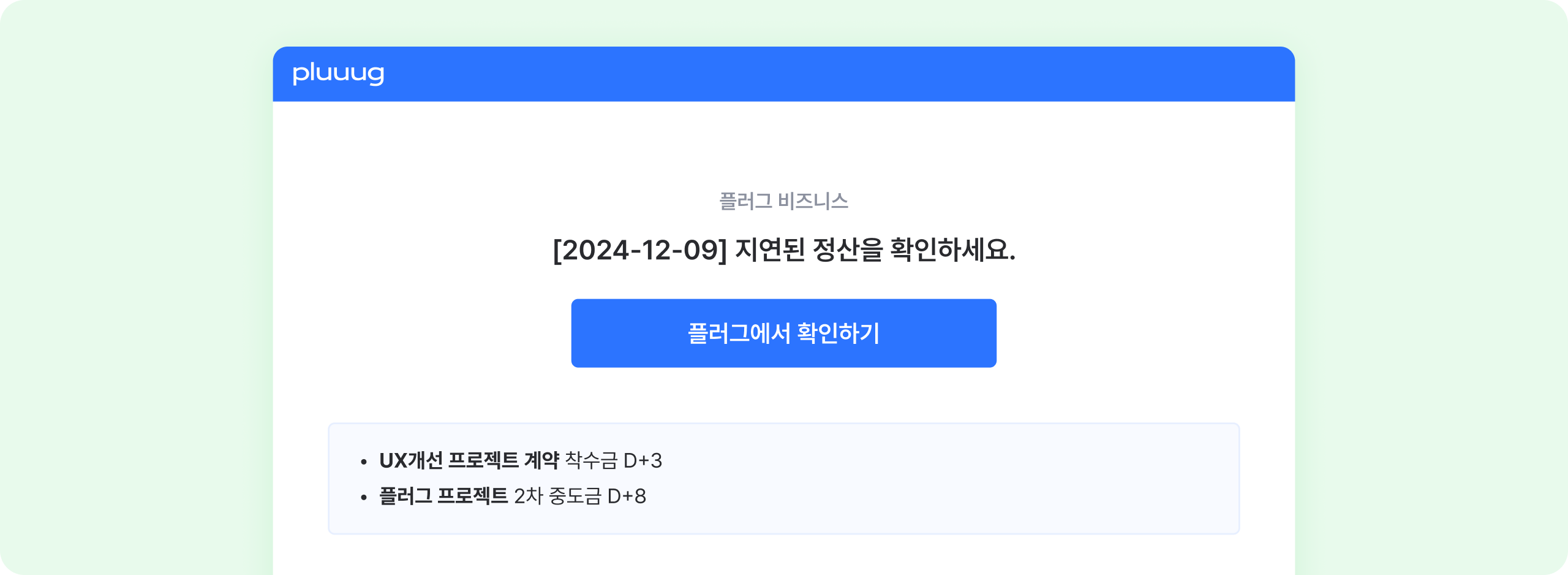
Task: Click the 플러그 비즈니스 label
Action: pyautogui.click(x=783, y=201)
